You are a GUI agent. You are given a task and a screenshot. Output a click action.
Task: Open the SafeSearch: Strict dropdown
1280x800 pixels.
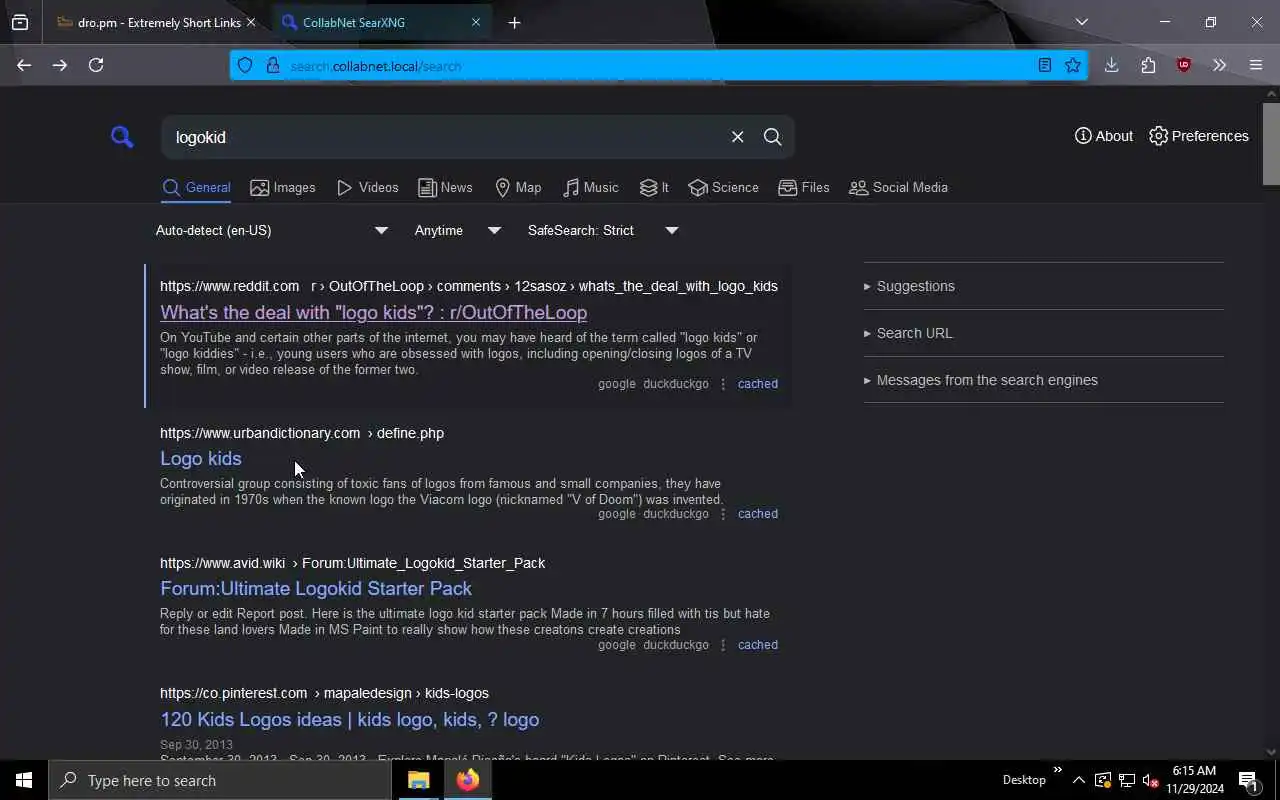[602, 230]
